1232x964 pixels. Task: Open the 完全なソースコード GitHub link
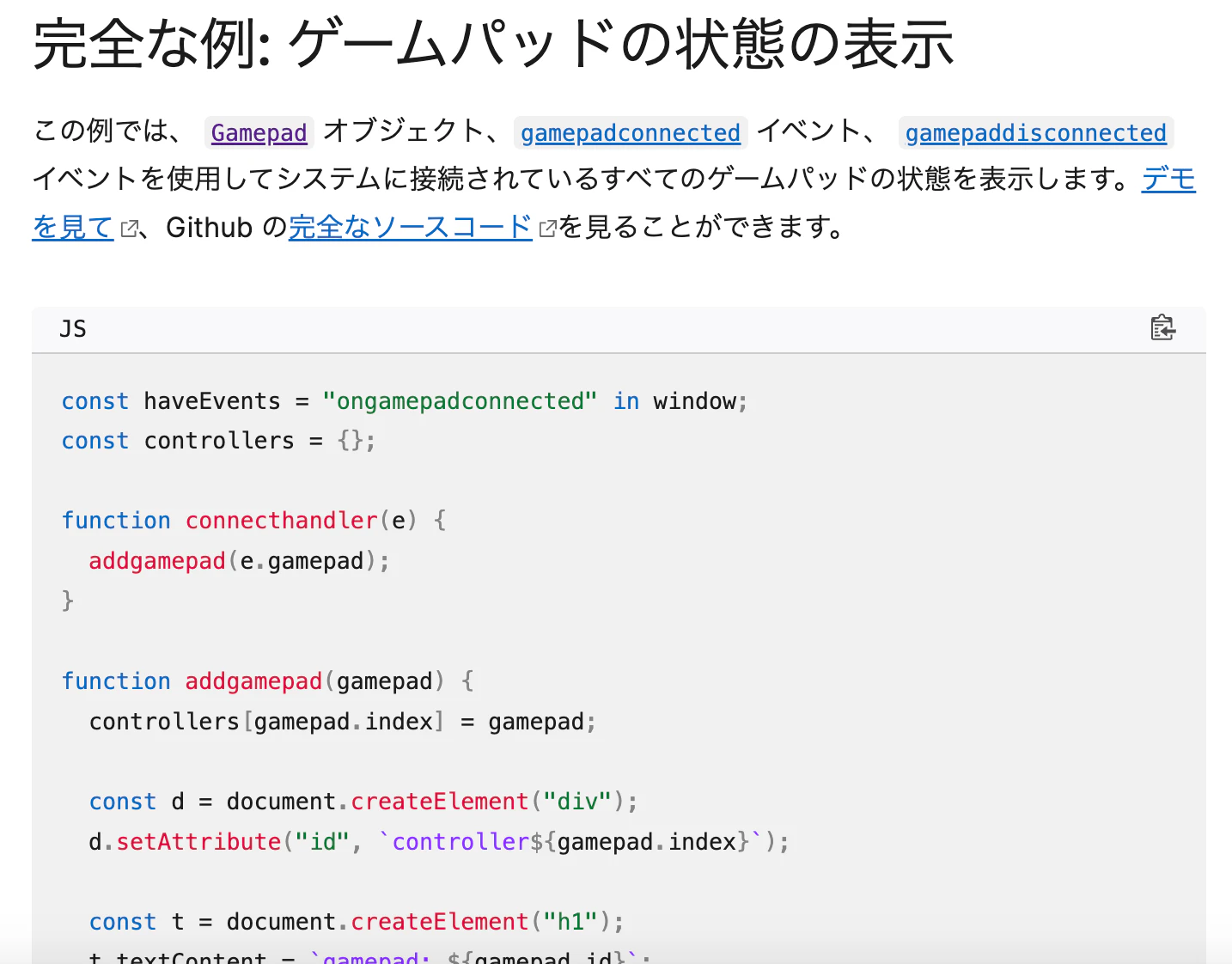(x=411, y=227)
